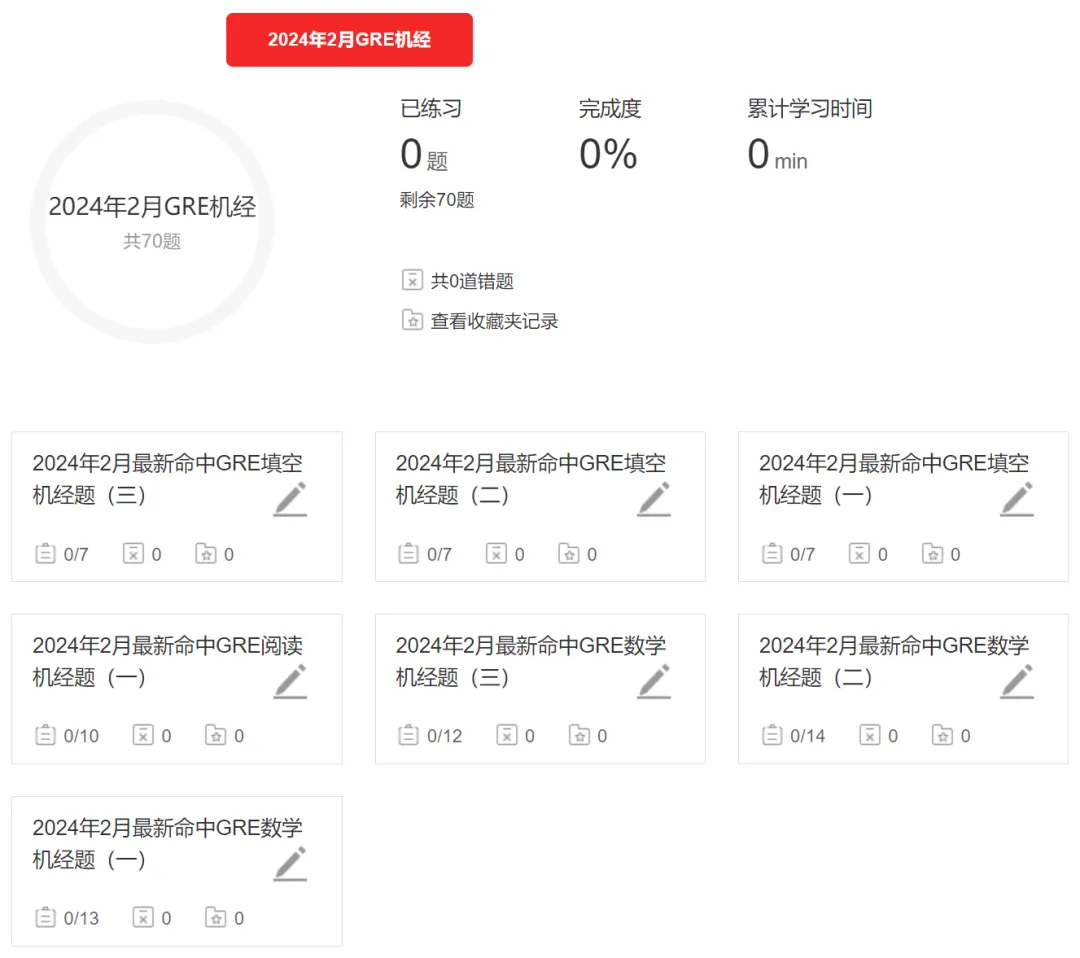Start practice pencil on 填空机经题（三）card
The height and width of the screenshot is (958, 1080).
[x=291, y=499]
